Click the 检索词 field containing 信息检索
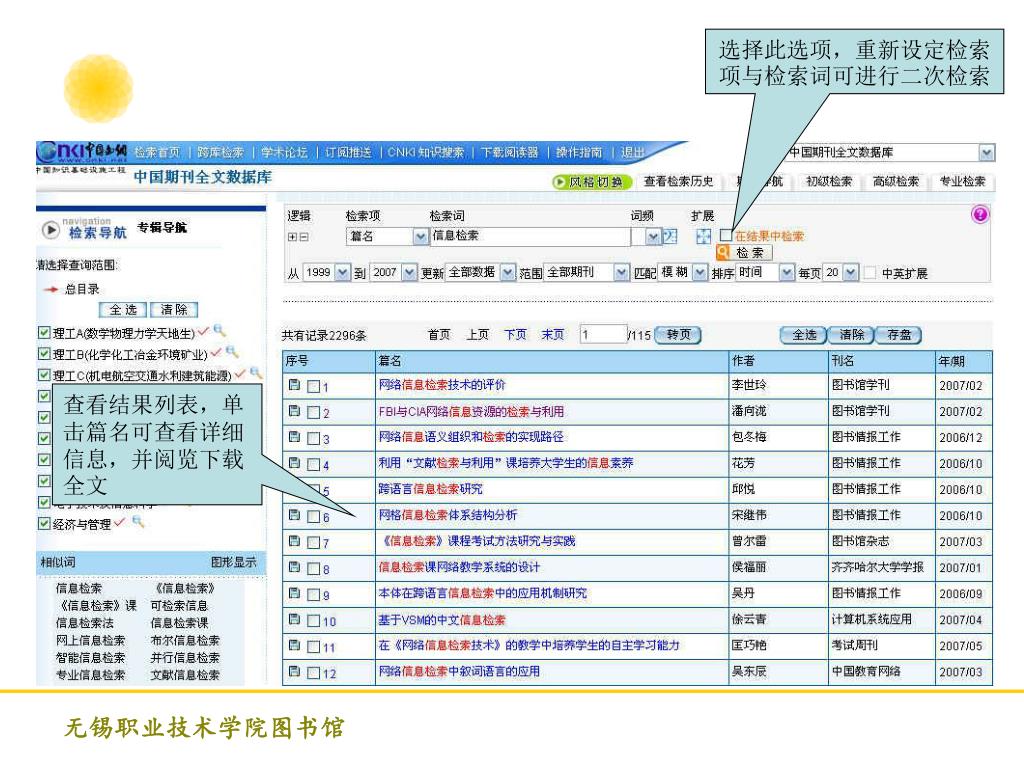The image size is (1024, 768). (x=530, y=236)
